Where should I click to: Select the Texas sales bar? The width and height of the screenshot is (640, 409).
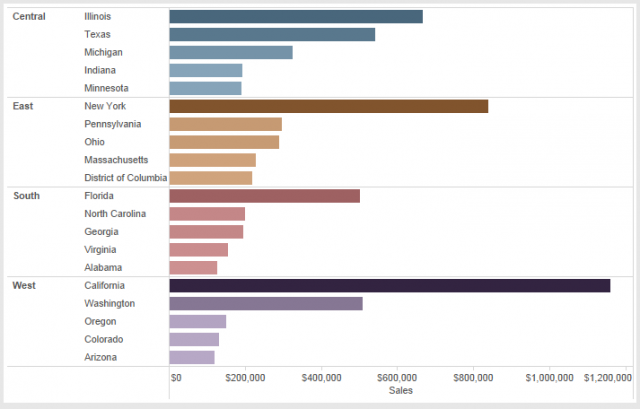[272, 35]
